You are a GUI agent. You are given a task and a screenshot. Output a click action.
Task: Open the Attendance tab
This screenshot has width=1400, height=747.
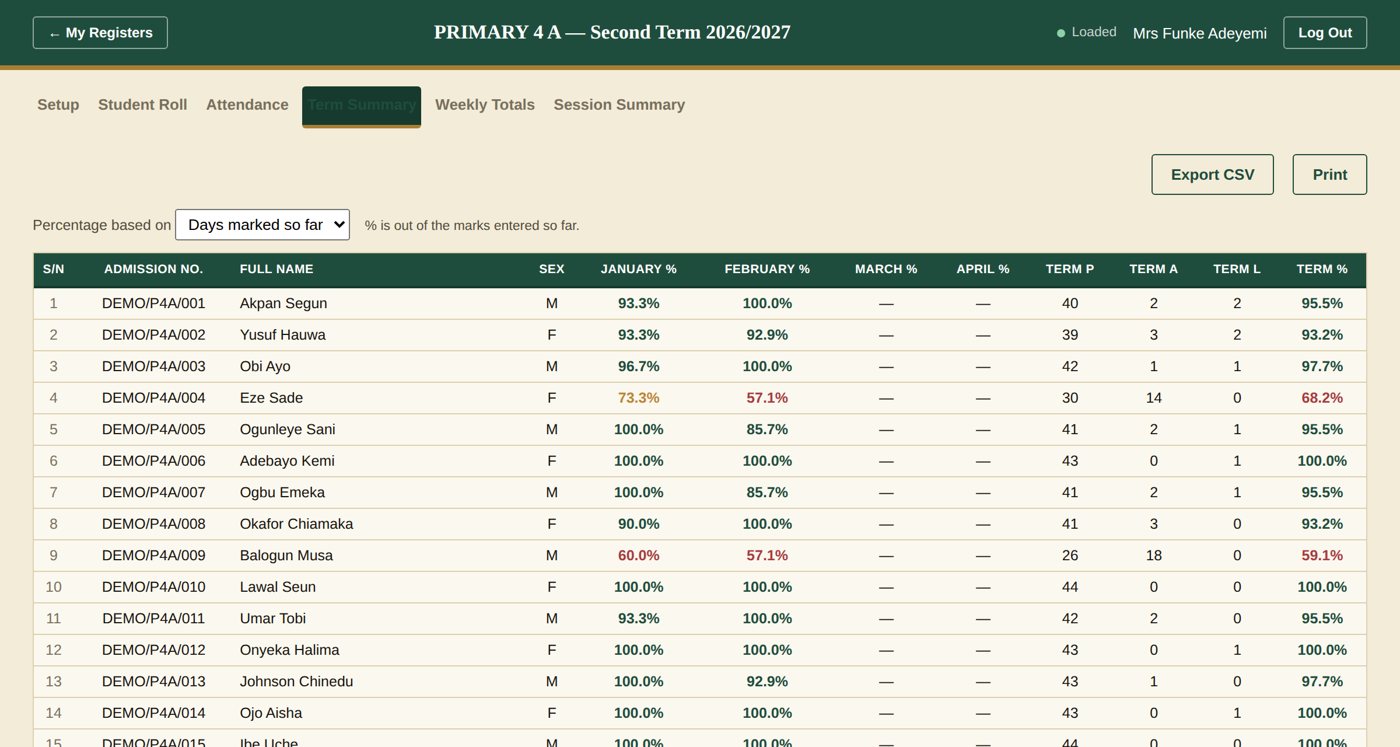[x=247, y=105]
